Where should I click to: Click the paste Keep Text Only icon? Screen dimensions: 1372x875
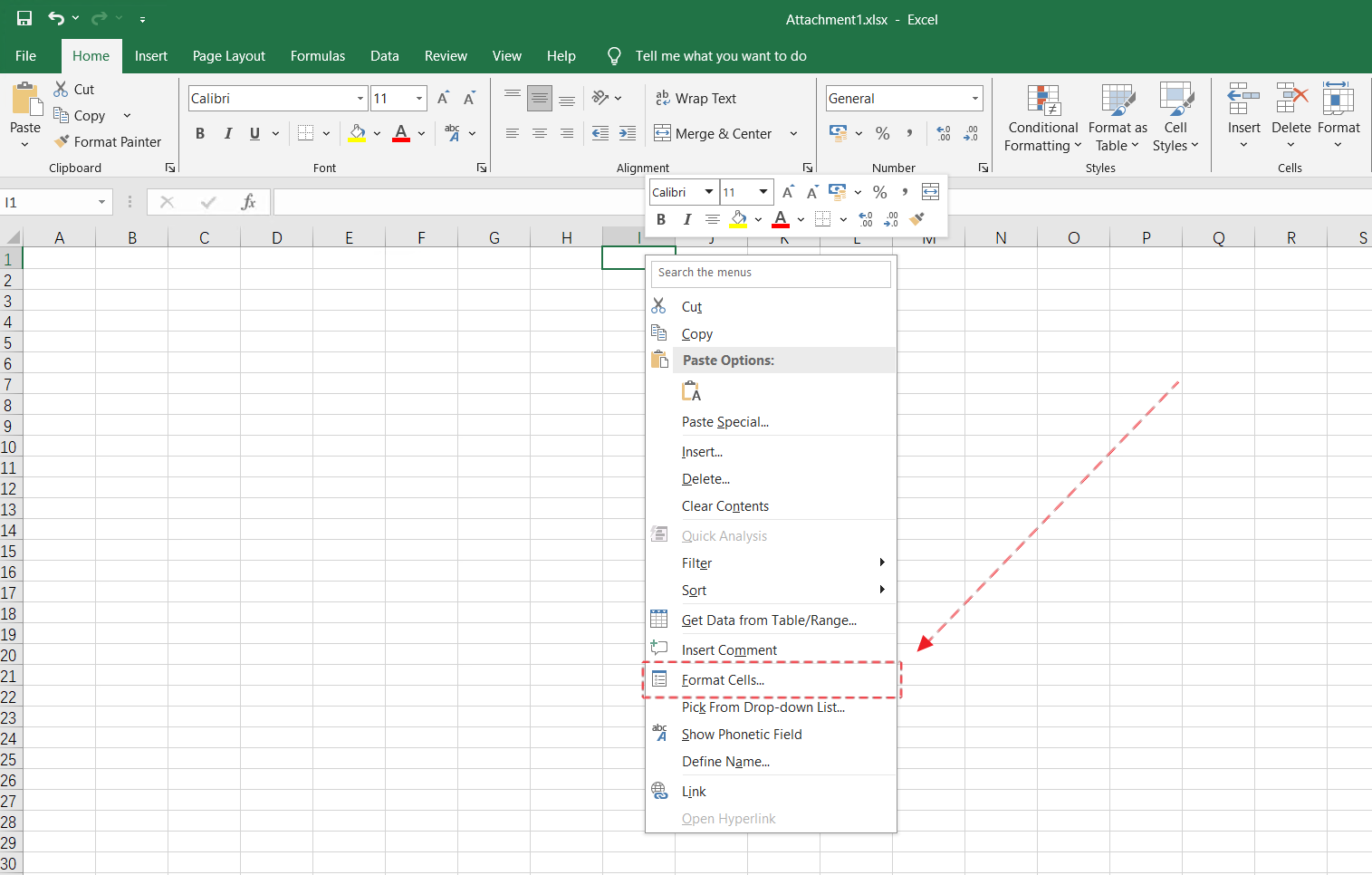[692, 391]
